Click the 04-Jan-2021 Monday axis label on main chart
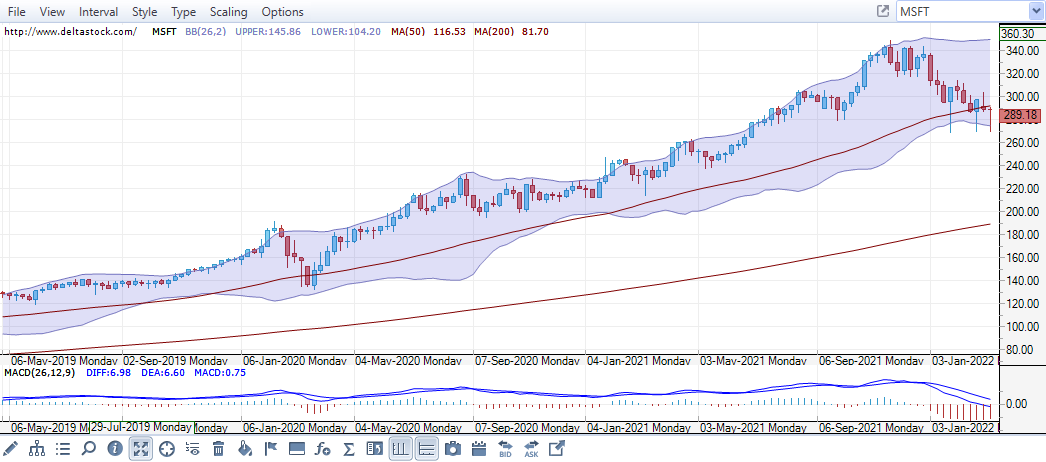Viewport: 1046px width, 462px height. 639,361
